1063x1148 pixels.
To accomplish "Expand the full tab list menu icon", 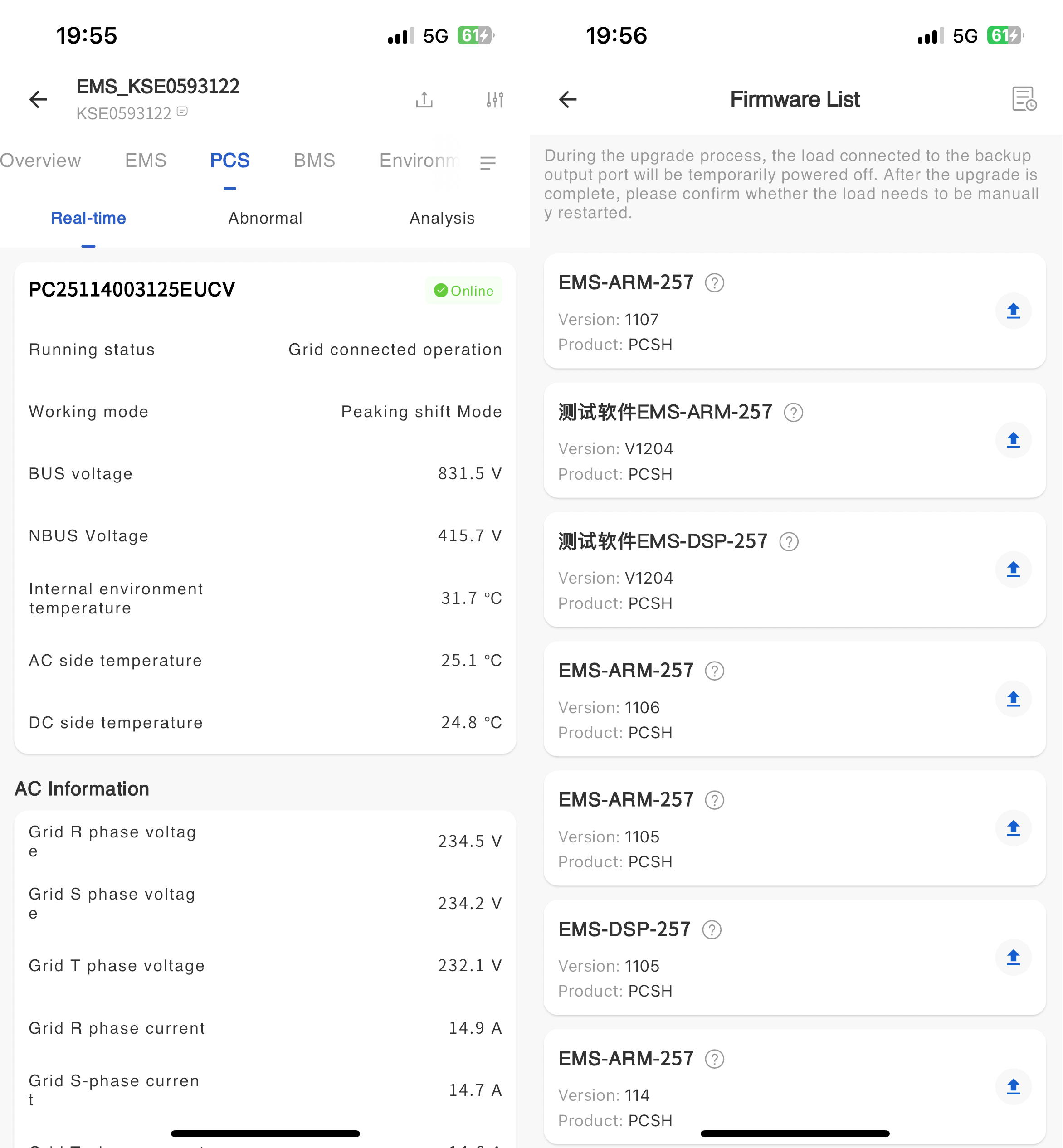I will tap(488, 163).
